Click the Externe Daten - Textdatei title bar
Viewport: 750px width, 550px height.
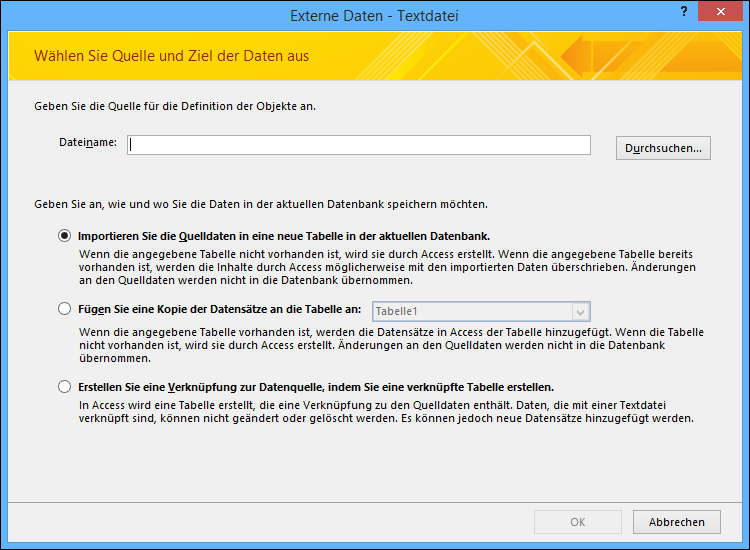(374, 16)
